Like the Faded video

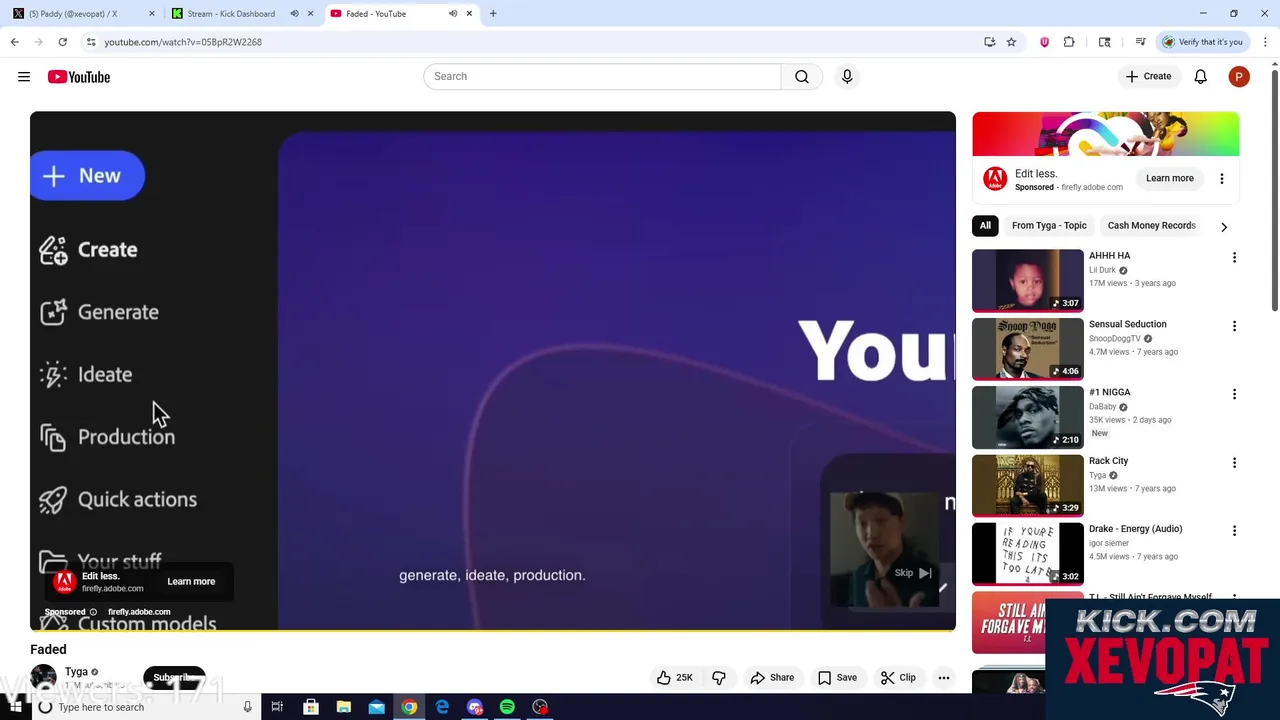click(675, 678)
